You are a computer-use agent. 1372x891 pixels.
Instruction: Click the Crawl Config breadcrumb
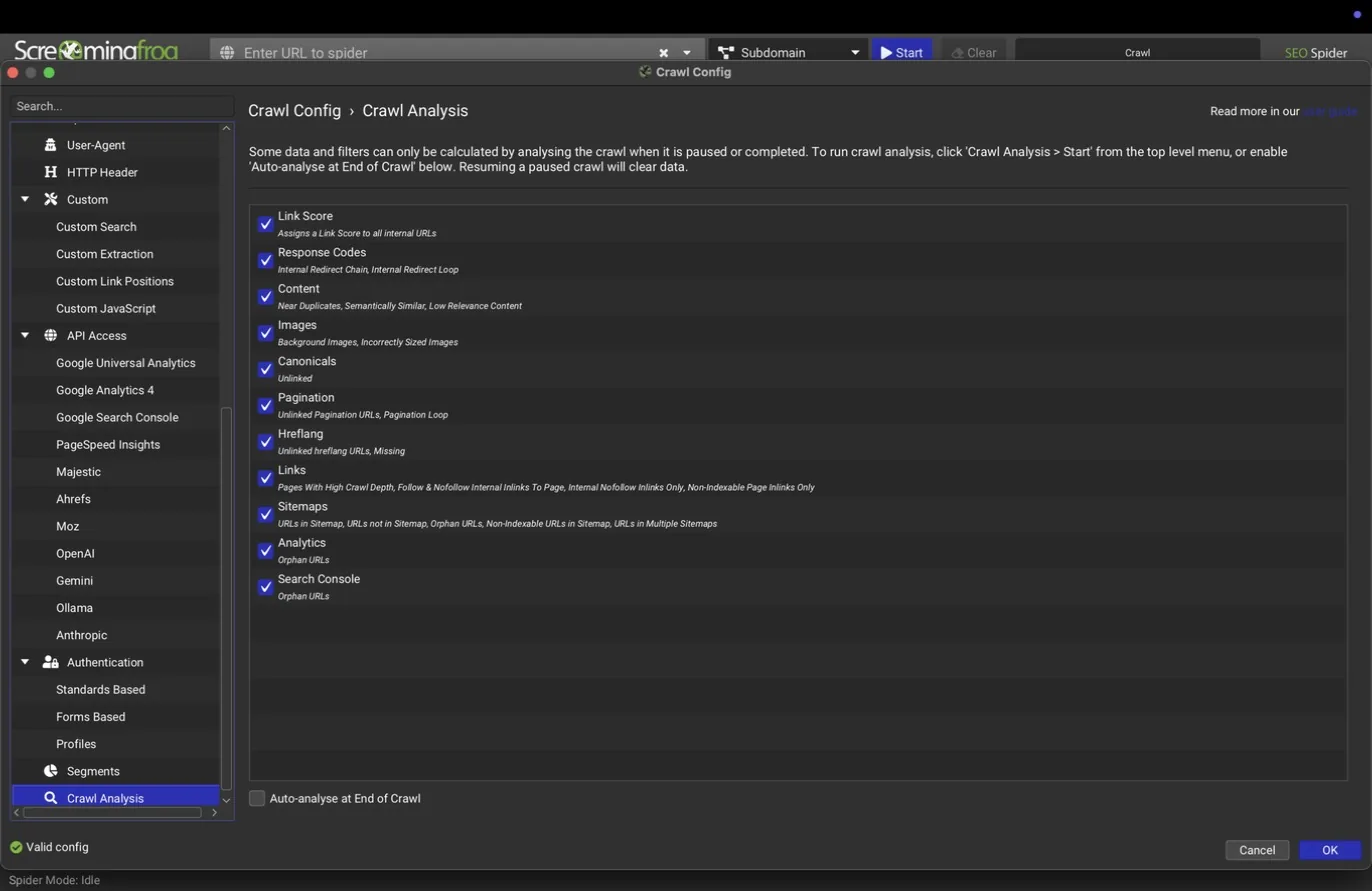[x=294, y=111]
